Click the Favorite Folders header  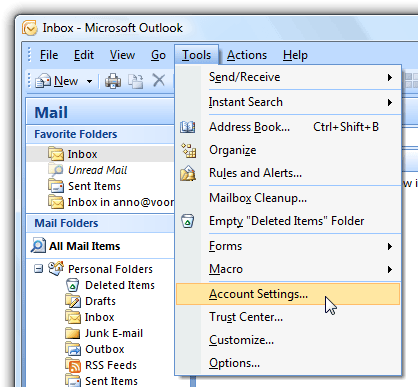[100, 134]
